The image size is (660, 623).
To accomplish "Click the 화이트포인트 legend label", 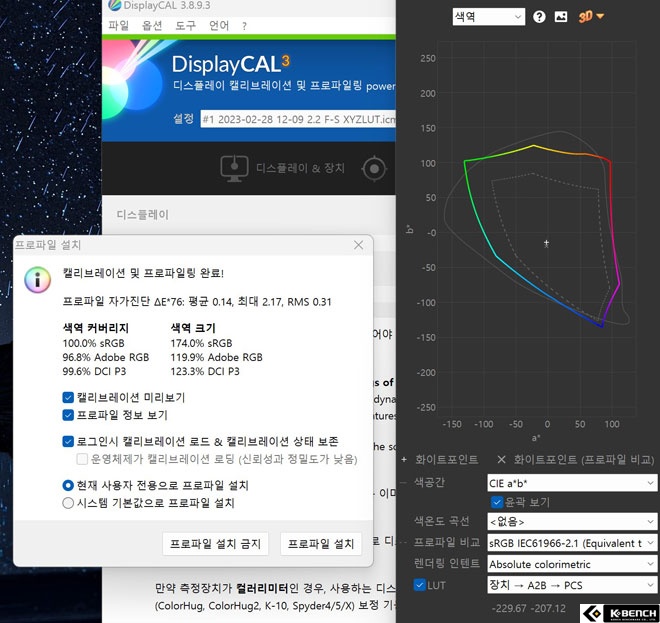I will point(446,459).
